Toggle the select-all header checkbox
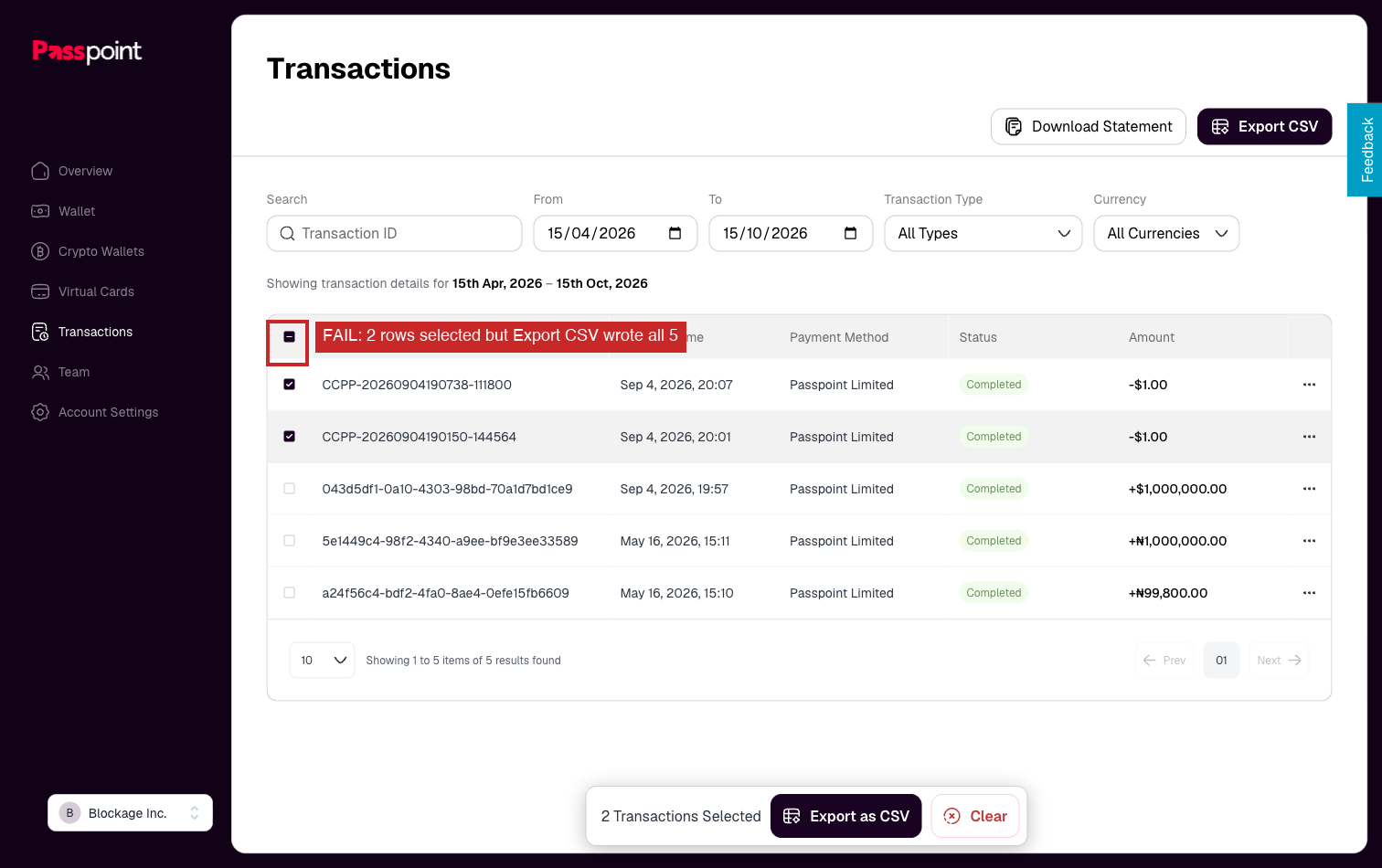This screenshot has height=868, width=1382. [x=289, y=336]
